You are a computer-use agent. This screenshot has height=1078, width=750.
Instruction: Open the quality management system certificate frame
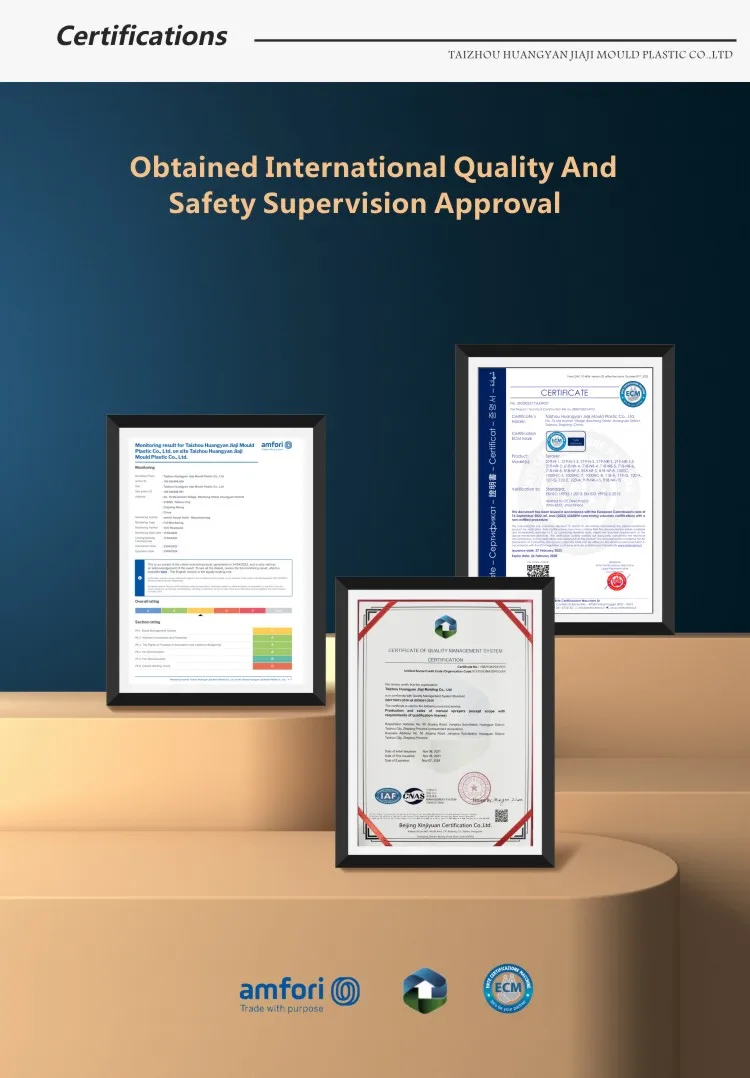(445, 723)
